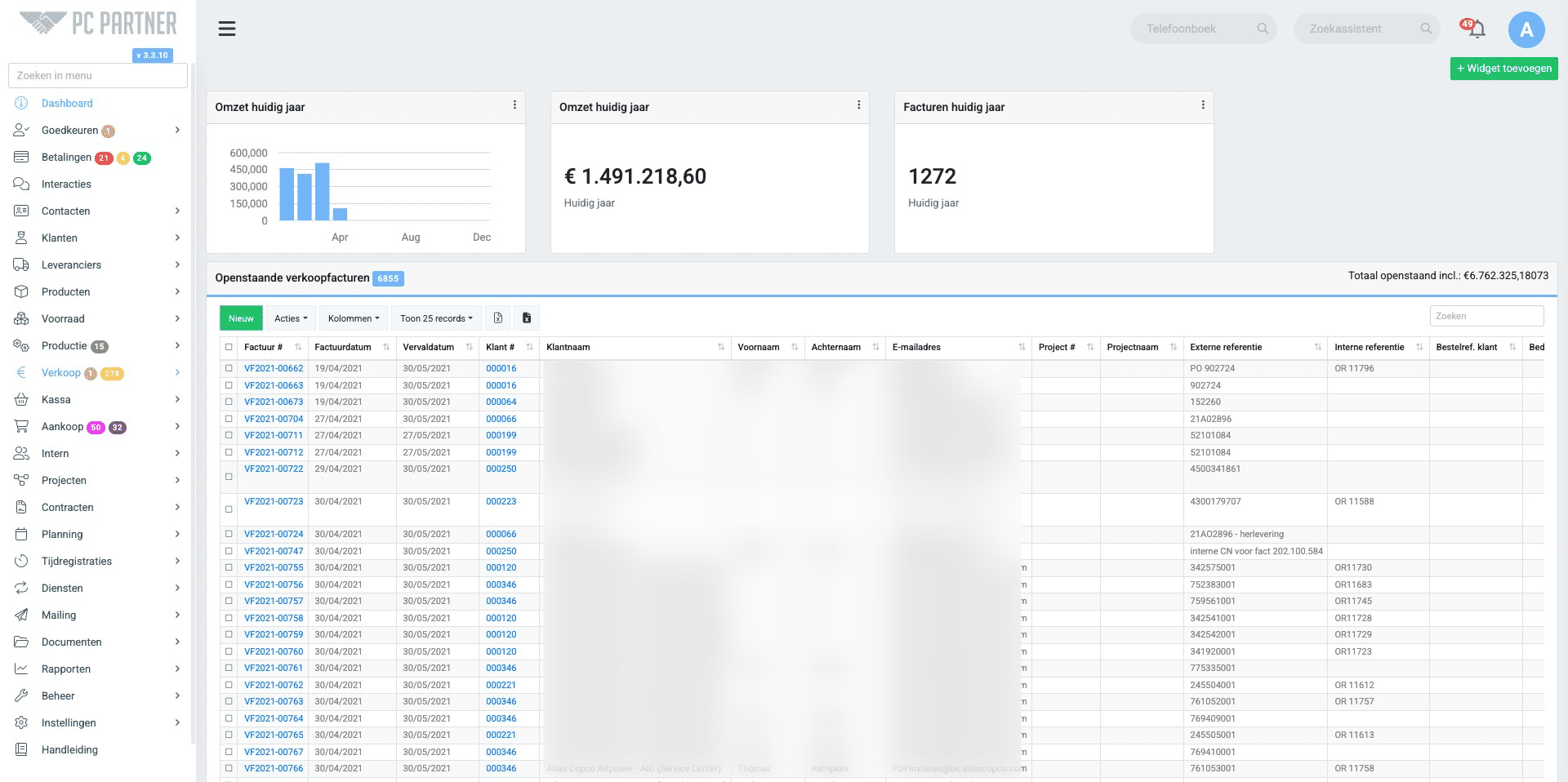This screenshot has height=782, width=1568.
Task: Sort by Vervaldatum column arrows
Action: pyautogui.click(x=469, y=347)
